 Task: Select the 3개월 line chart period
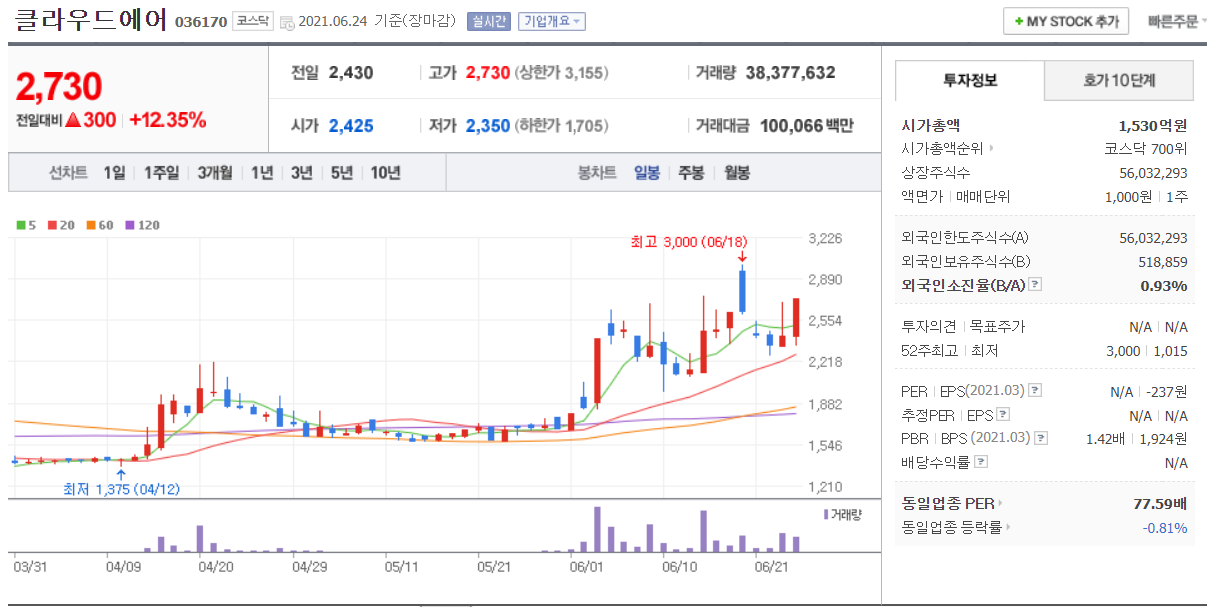[x=214, y=172]
